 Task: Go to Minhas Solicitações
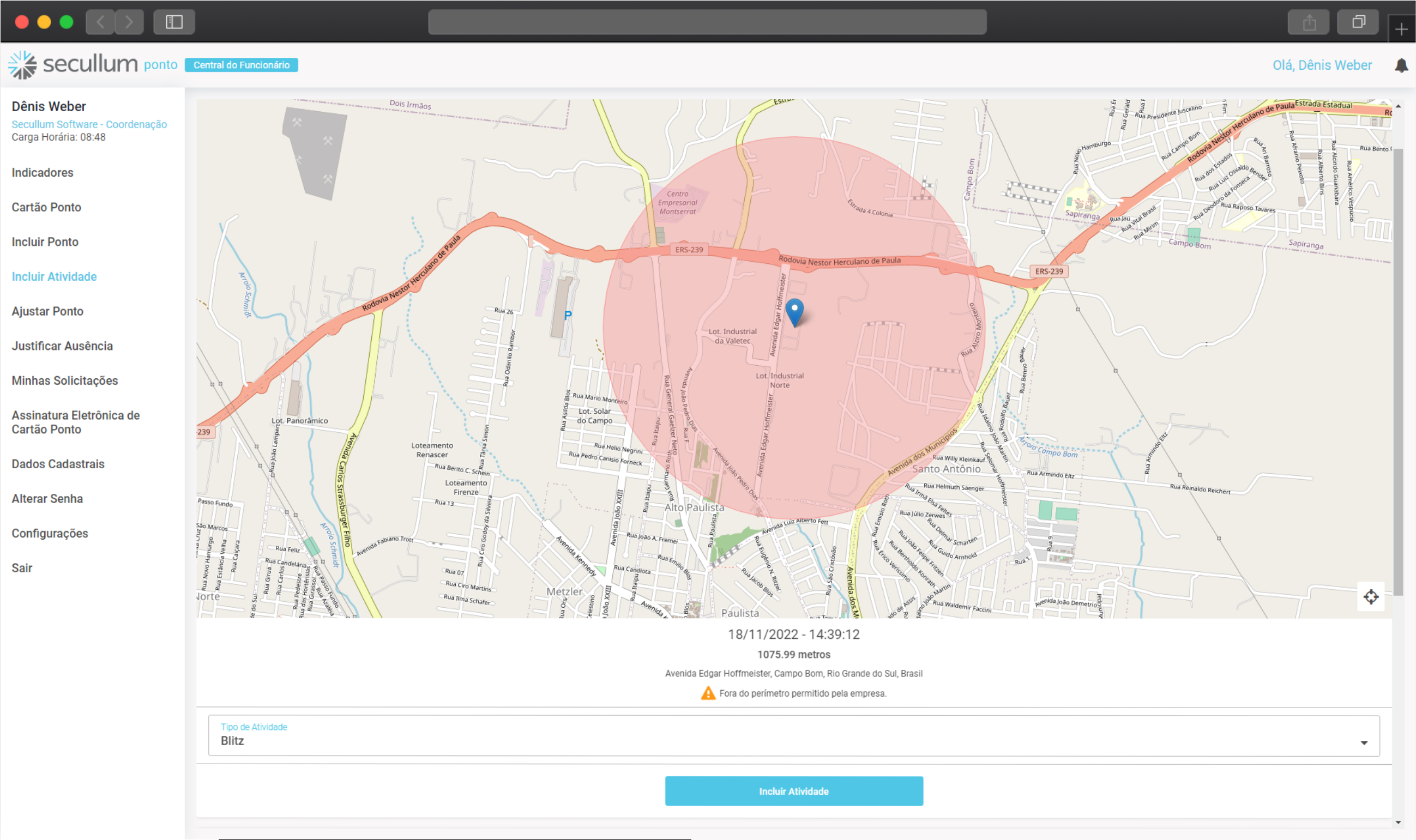click(64, 380)
